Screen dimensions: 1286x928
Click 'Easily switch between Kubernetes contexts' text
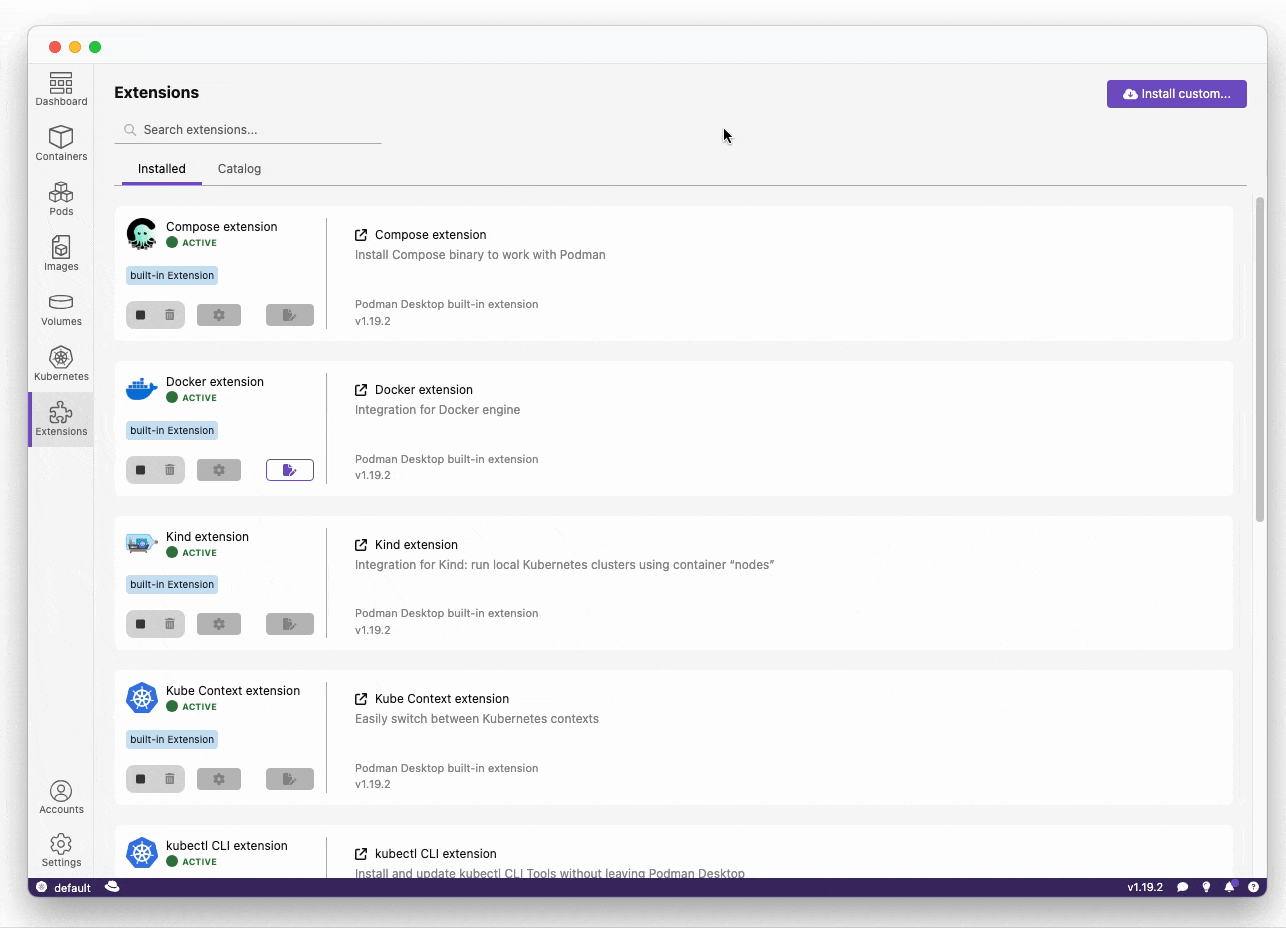pyautogui.click(x=477, y=719)
